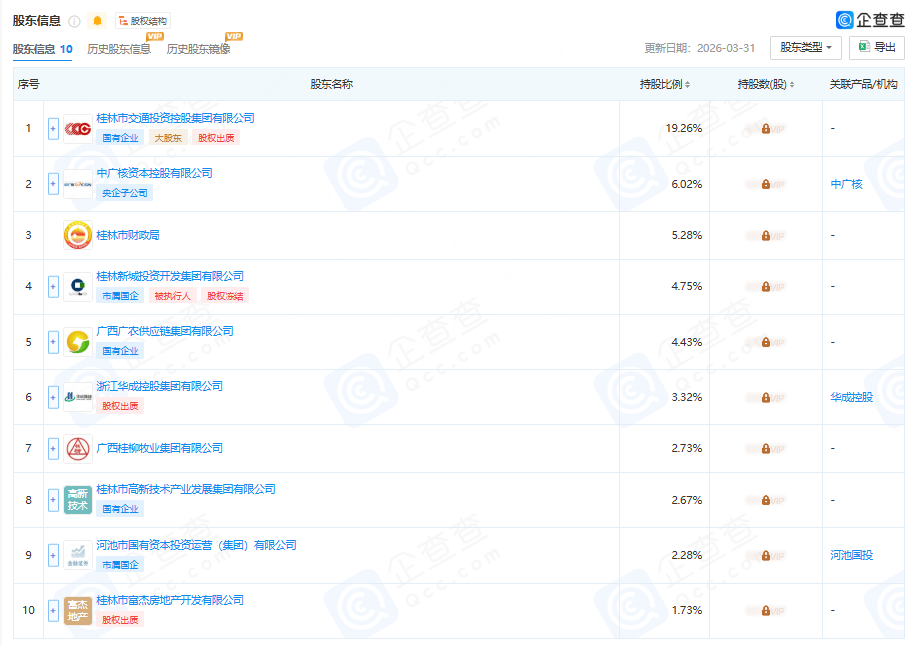This screenshot has width=915, height=645.
Task: Click the 桂林市财政局 emblem logo
Action: tap(78, 235)
